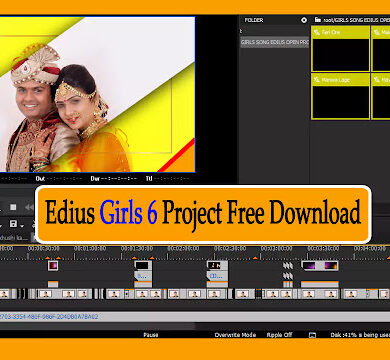This screenshot has height=360, width=390.
Task: Click the second orange marker on the ruler
Action: 59,258
